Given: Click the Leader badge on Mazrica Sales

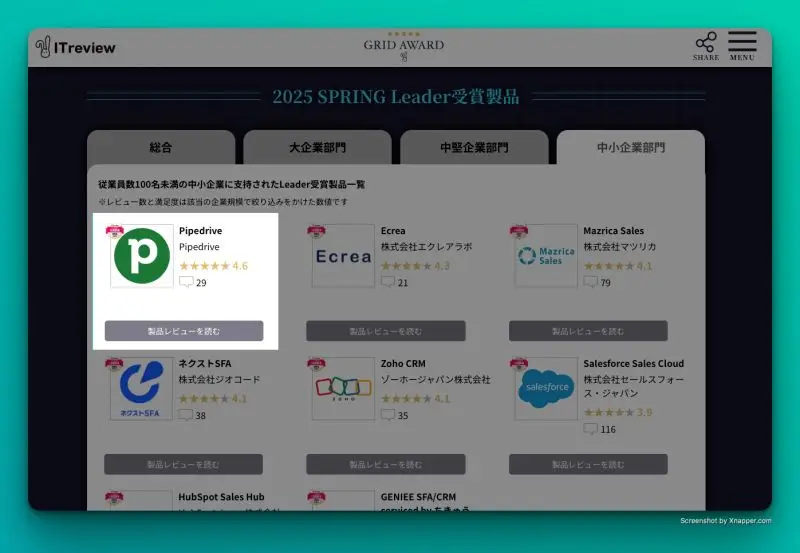Looking at the screenshot, I should tap(519, 232).
